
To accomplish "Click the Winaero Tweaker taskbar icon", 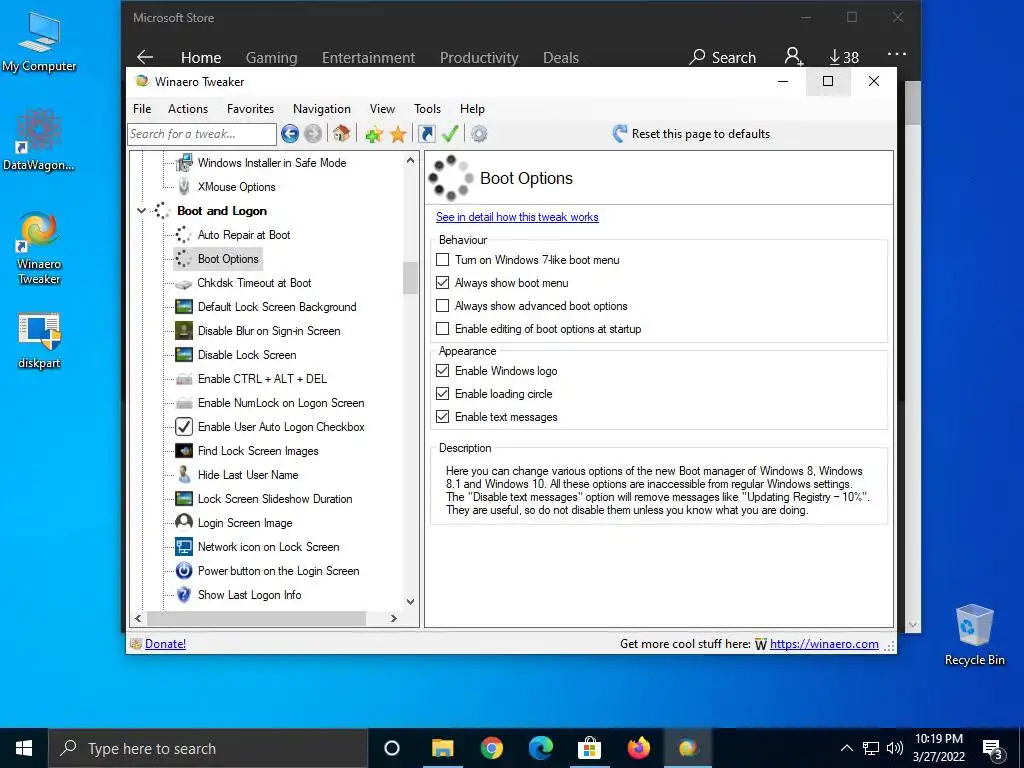I will [x=687, y=748].
